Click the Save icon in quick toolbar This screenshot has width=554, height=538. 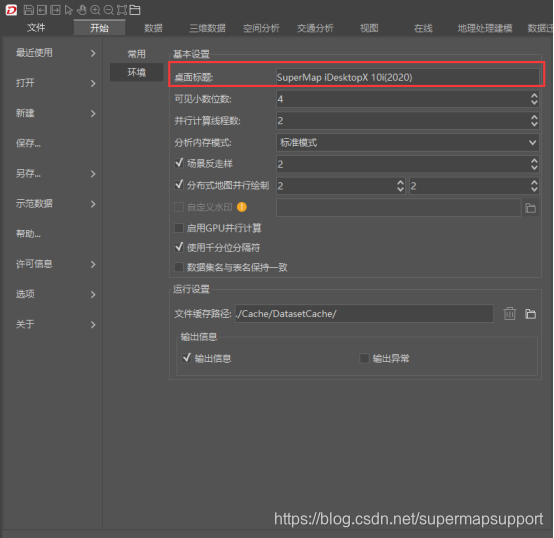click(x=29, y=10)
